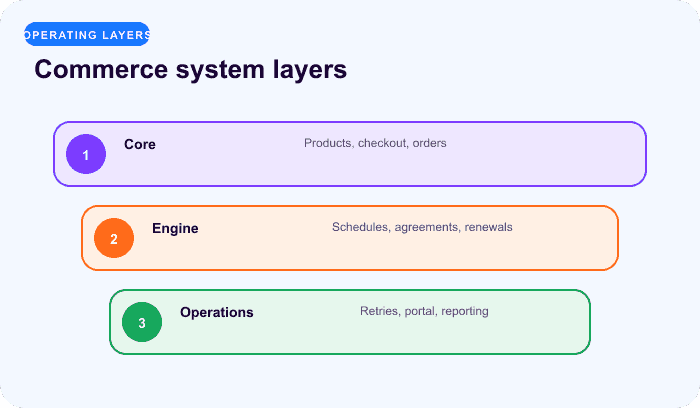Click the purple number 1 circle

[86, 154]
